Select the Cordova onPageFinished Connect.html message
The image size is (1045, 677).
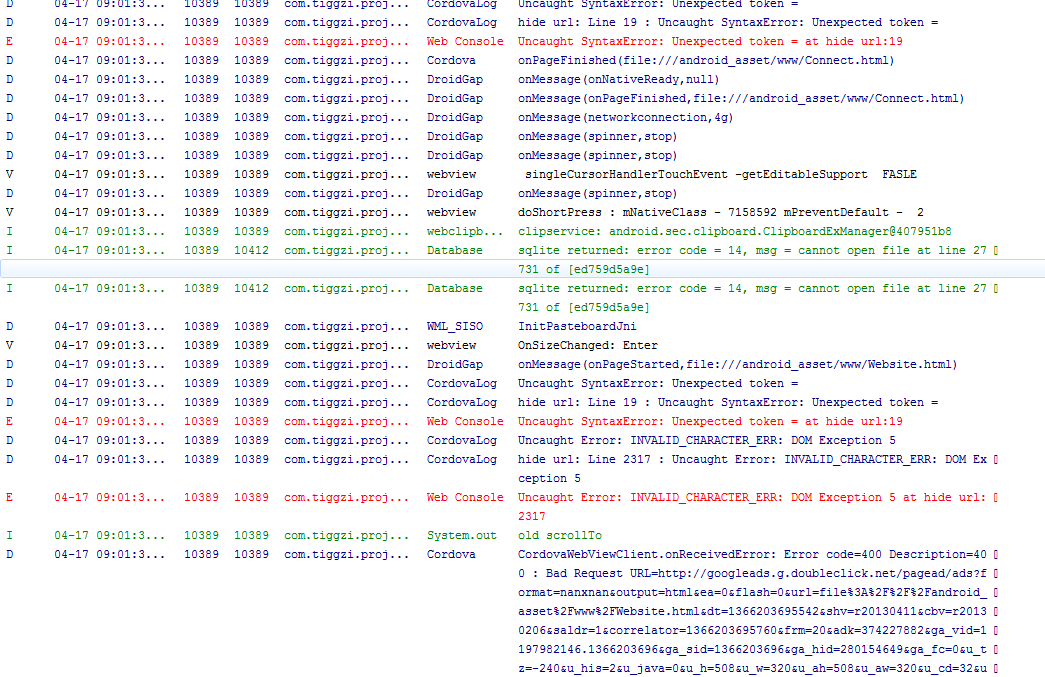tap(706, 61)
